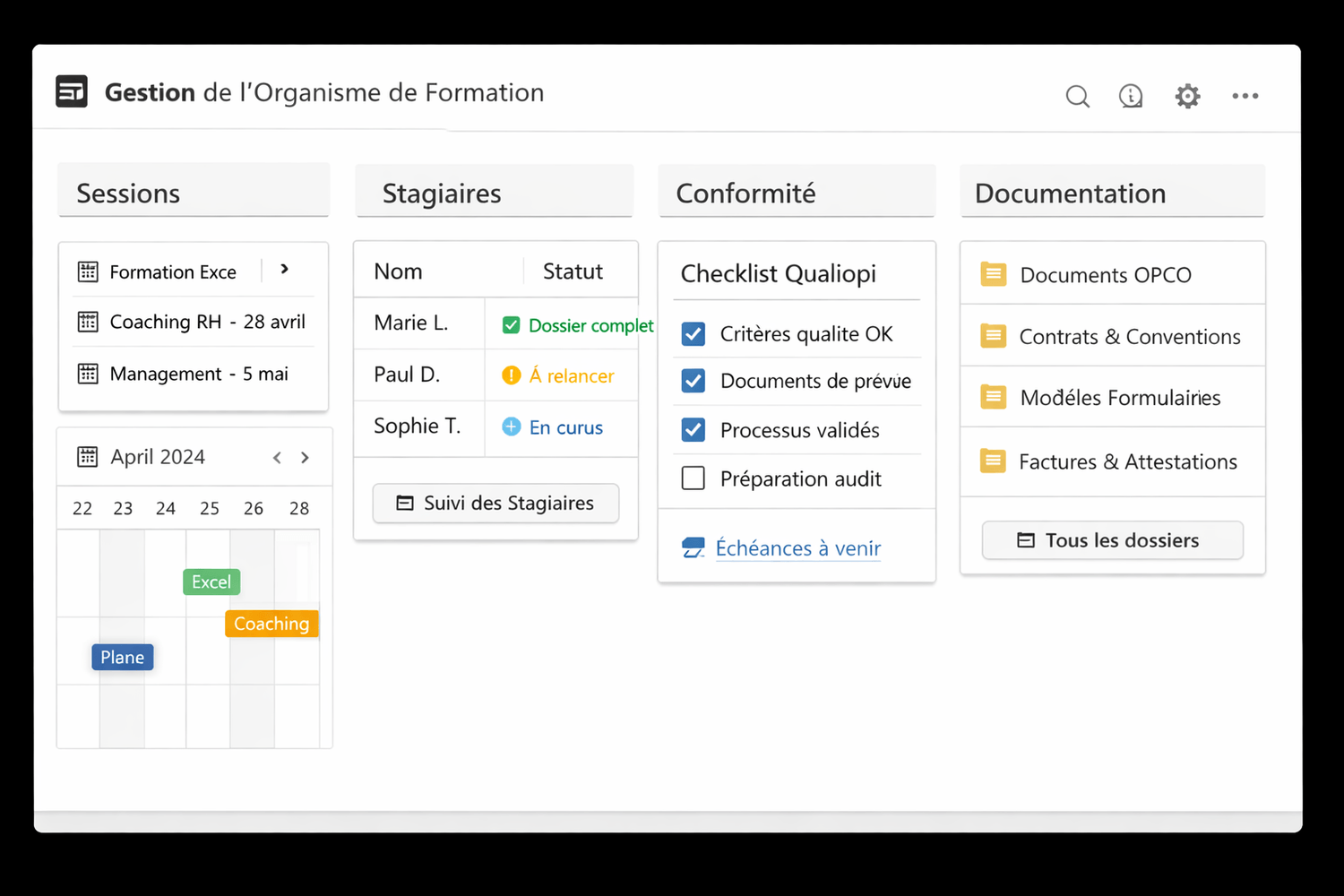Screen dimensions: 1344x896
Task: Go to previous month in calendar
Action: coord(277,458)
